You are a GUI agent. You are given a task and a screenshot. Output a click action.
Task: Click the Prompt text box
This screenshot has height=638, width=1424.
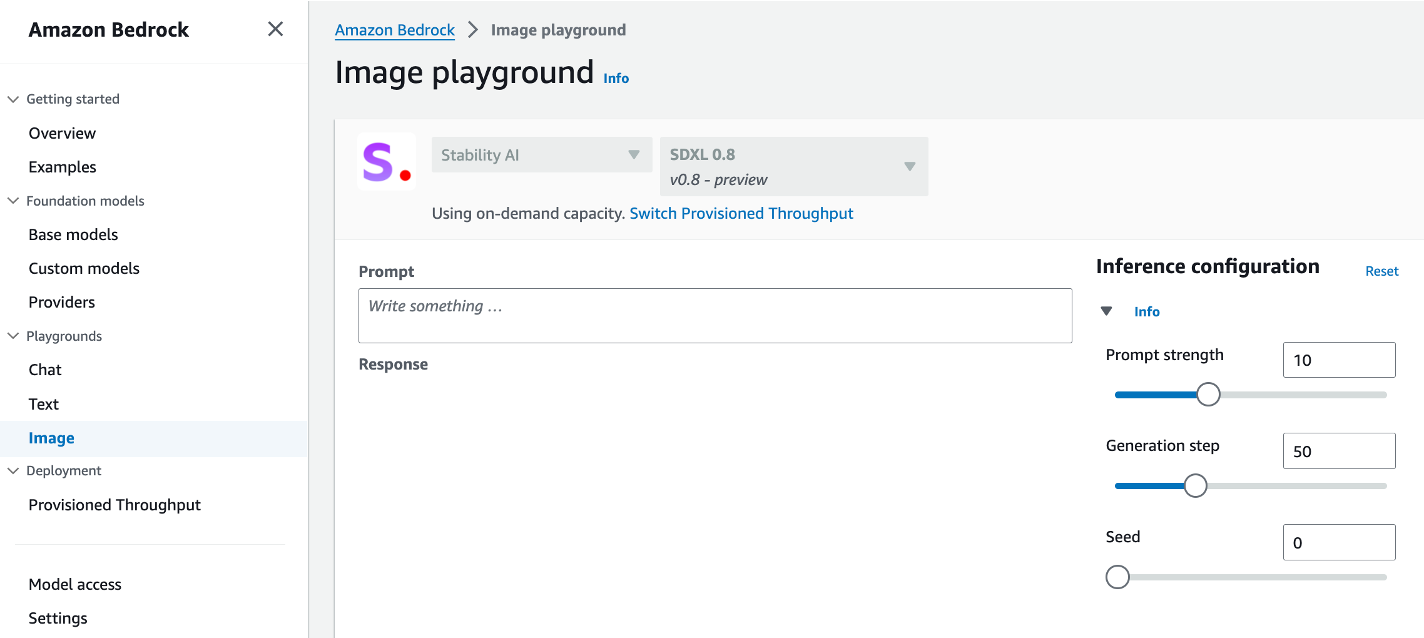(x=715, y=316)
